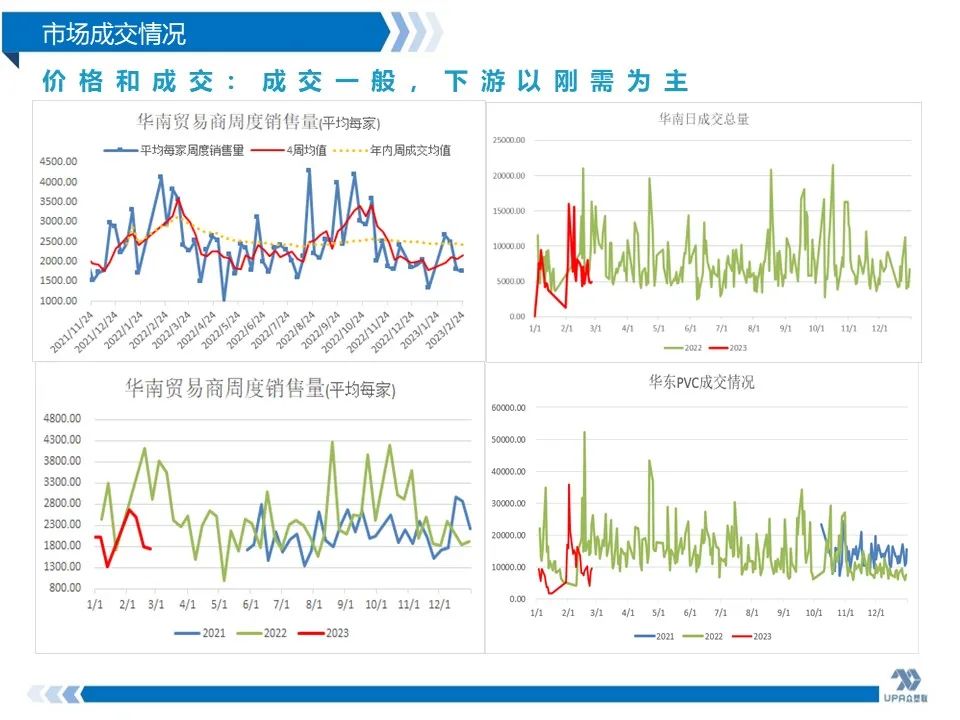Select the chart title 华东PVC成交情况
The width and height of the screenshot is (960, 720).
(702, 383)
